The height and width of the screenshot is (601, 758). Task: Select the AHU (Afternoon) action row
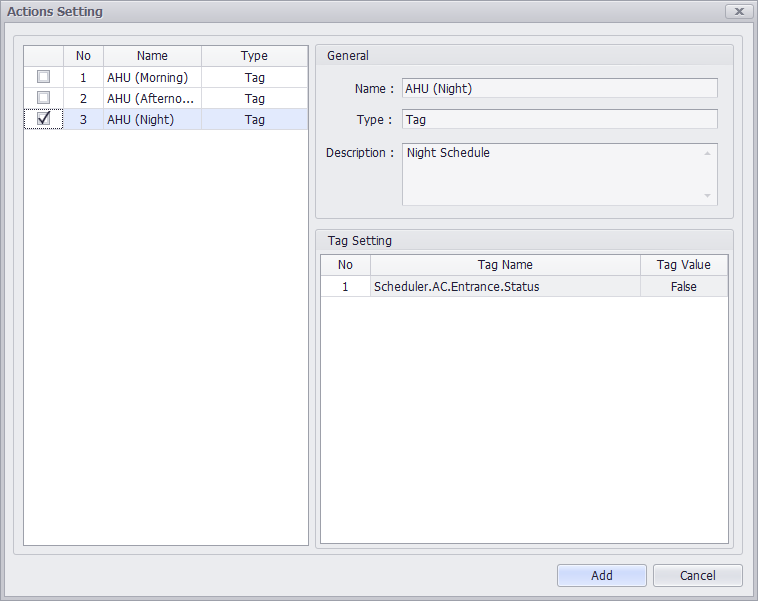click(150, 98)
